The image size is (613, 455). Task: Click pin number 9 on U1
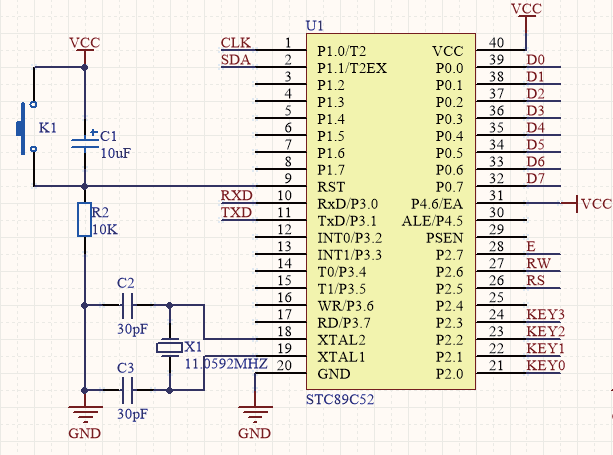(288, 179)
